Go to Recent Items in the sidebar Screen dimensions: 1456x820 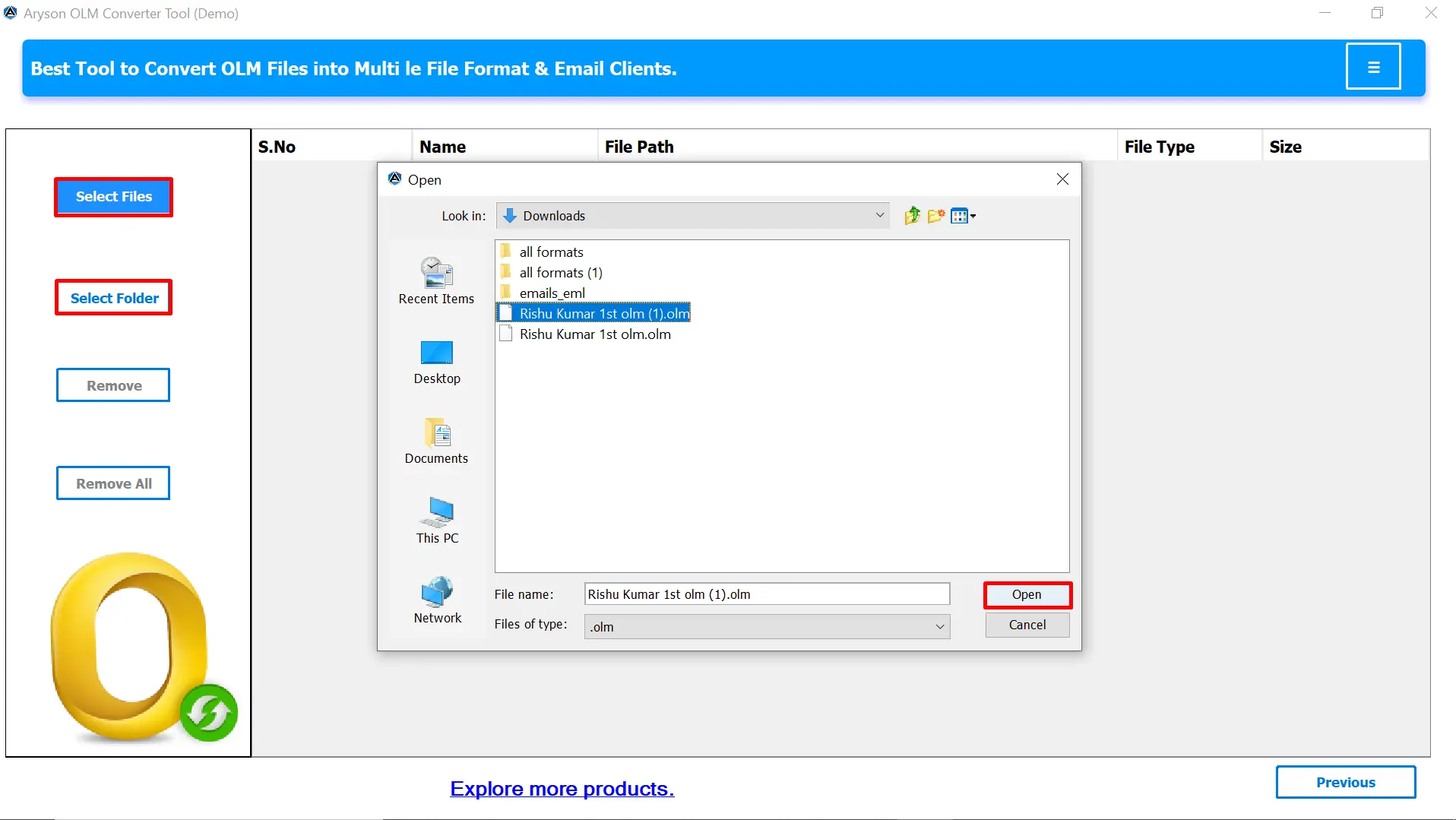coord(436,281)
